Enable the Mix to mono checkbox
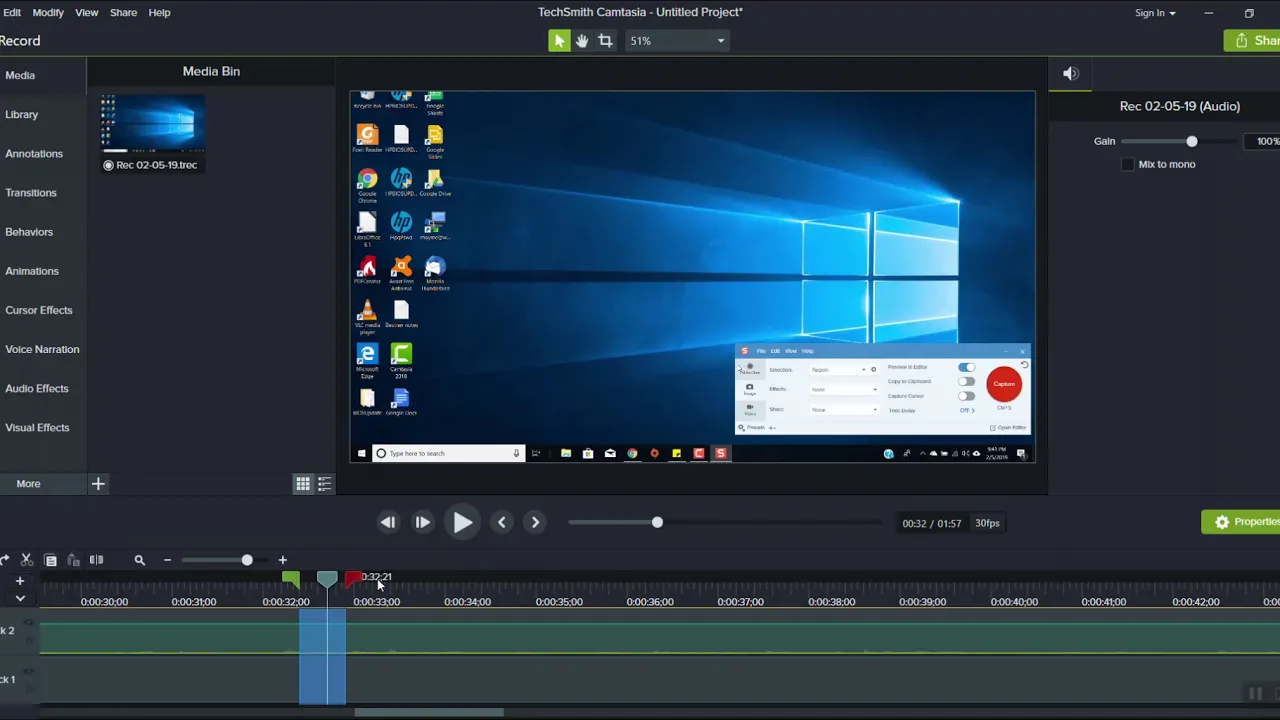 pyautogui.click(x=1128, y=164)
